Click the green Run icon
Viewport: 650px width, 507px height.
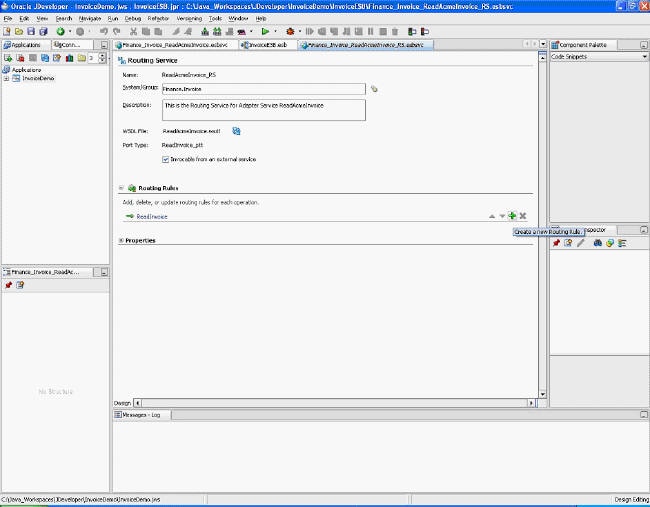(265, 32)
